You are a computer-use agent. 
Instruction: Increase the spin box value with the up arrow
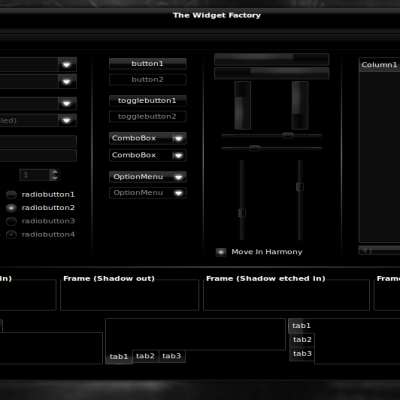point(55,172)
